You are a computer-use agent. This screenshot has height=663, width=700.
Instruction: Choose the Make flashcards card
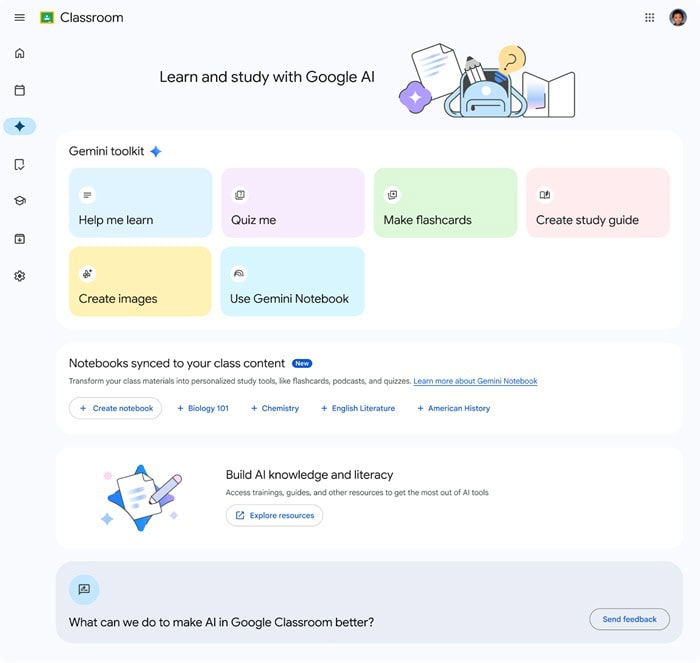tap(446, 203)
